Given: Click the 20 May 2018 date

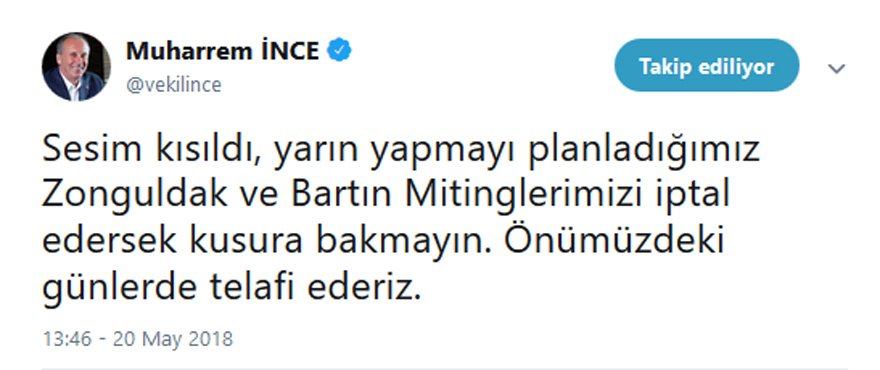Looking at the screenshot, I should pos(172,339).
